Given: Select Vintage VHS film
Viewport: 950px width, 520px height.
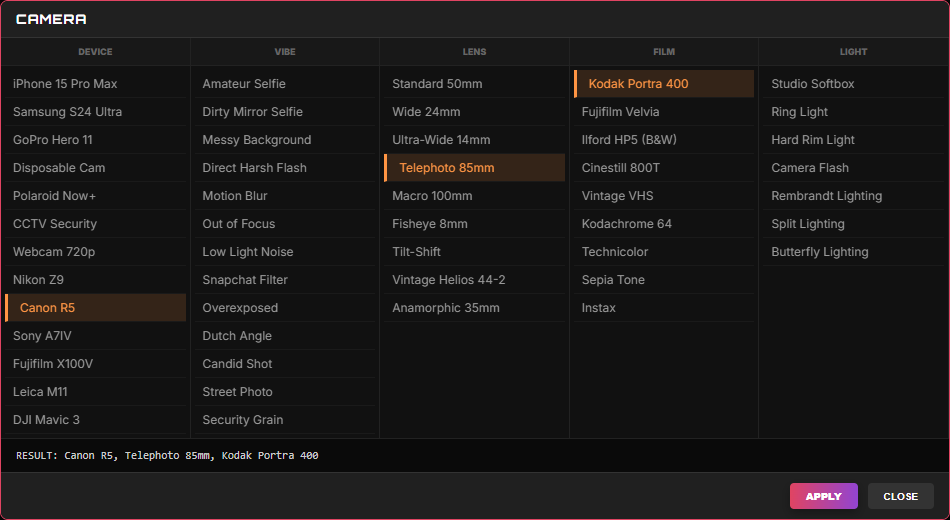Looking at the screenshot, I should tap(664, 196).
